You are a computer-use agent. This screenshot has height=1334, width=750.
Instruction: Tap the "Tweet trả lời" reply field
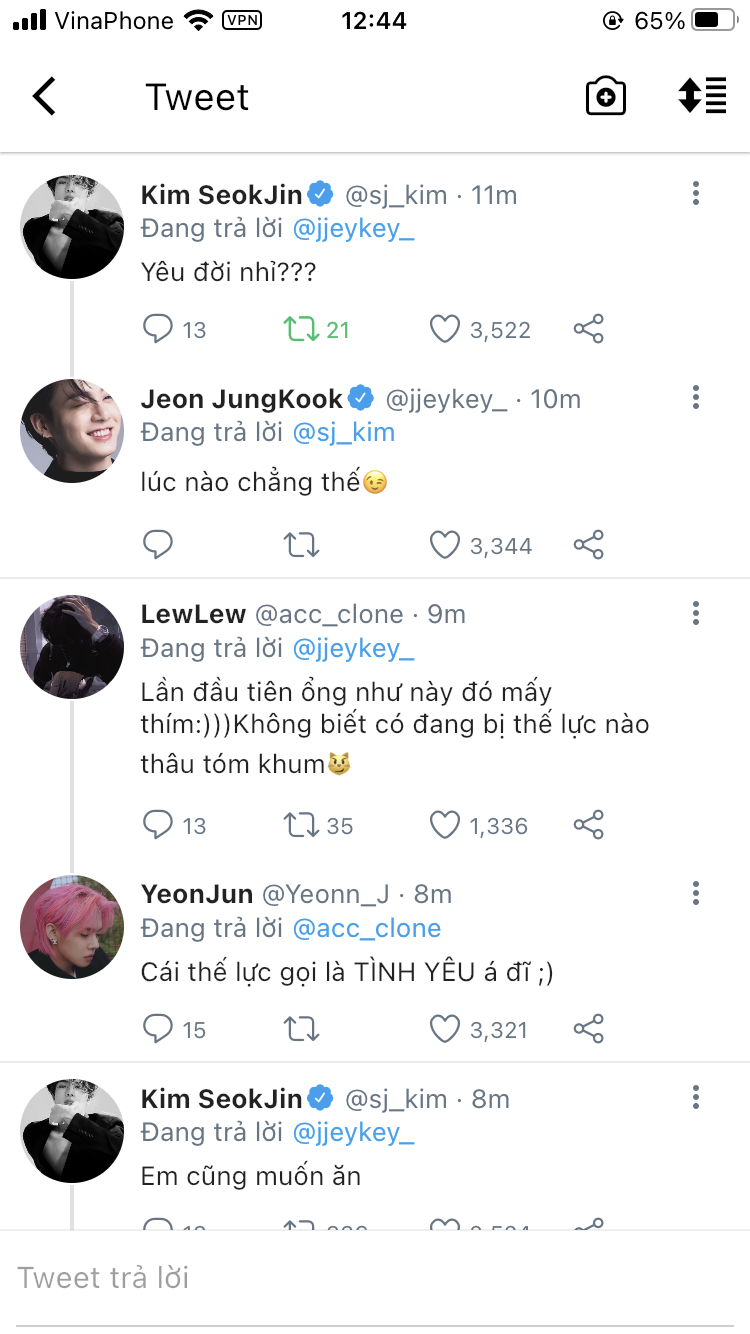click(x=375, y=1278)
